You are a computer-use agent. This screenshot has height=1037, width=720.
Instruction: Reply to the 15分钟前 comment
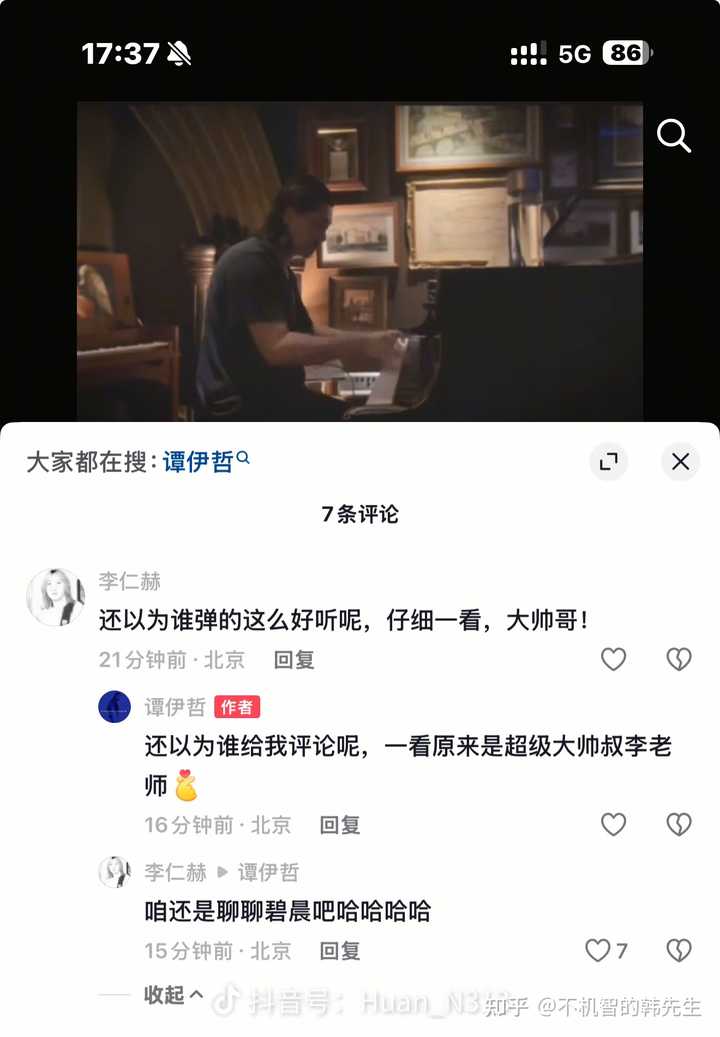pyautogui.click(x=340, y=950)
